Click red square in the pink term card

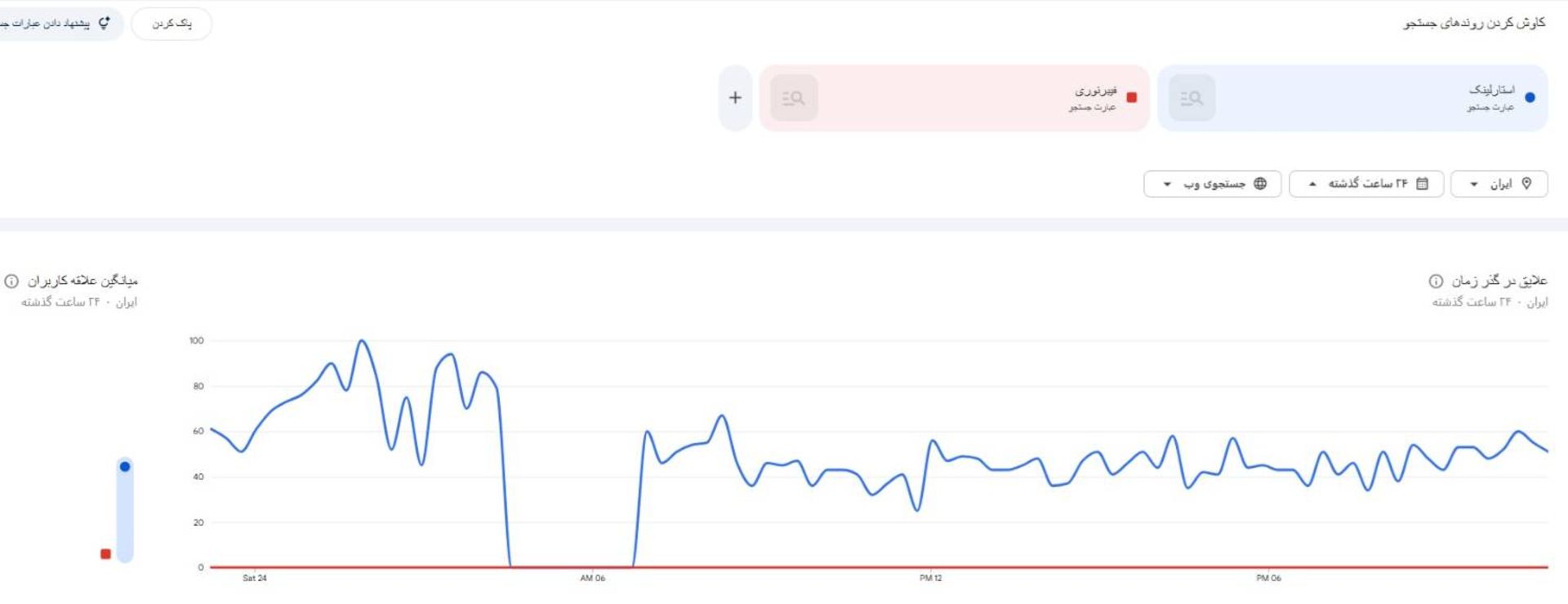pyautogui.click(x=1131, y=98)
